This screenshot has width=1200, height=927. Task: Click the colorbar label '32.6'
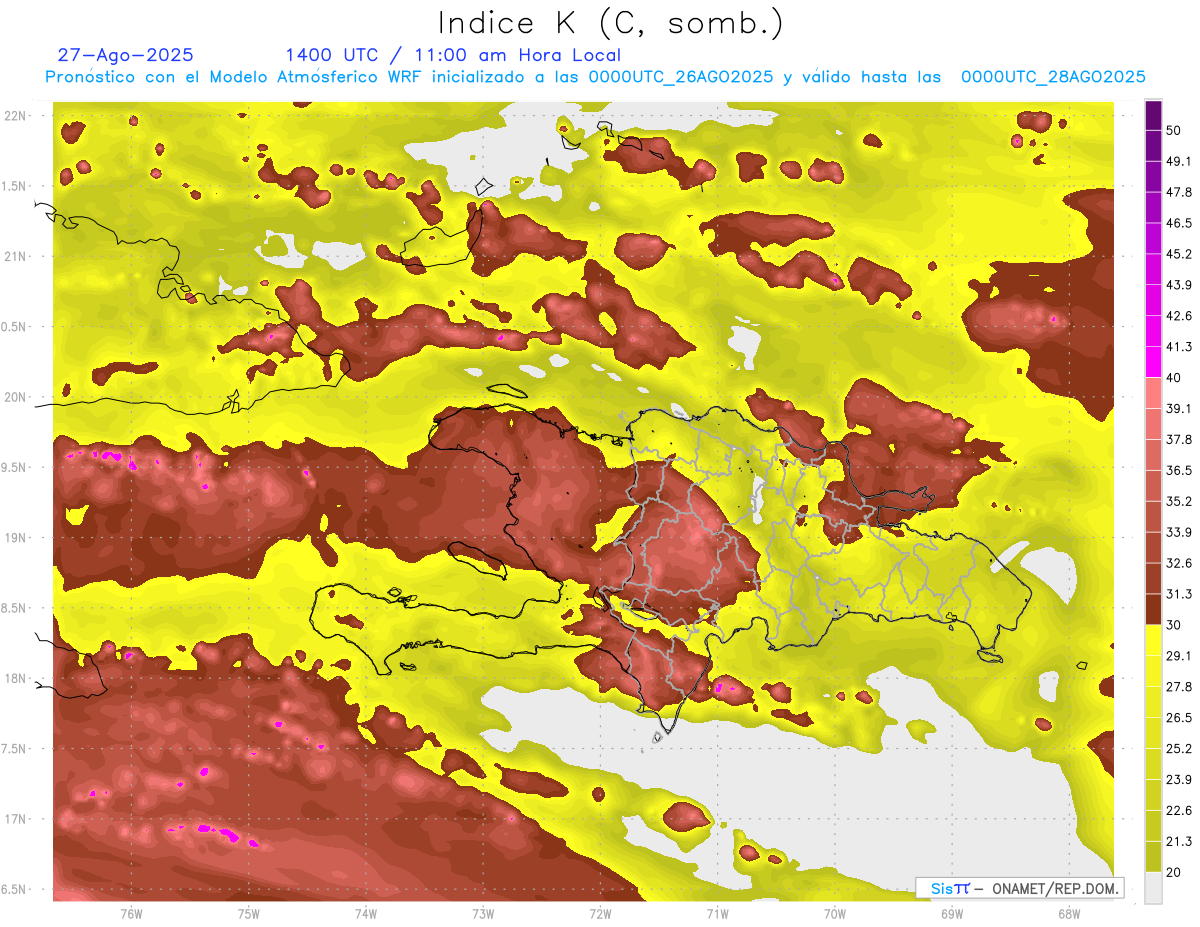(1179, 563)
